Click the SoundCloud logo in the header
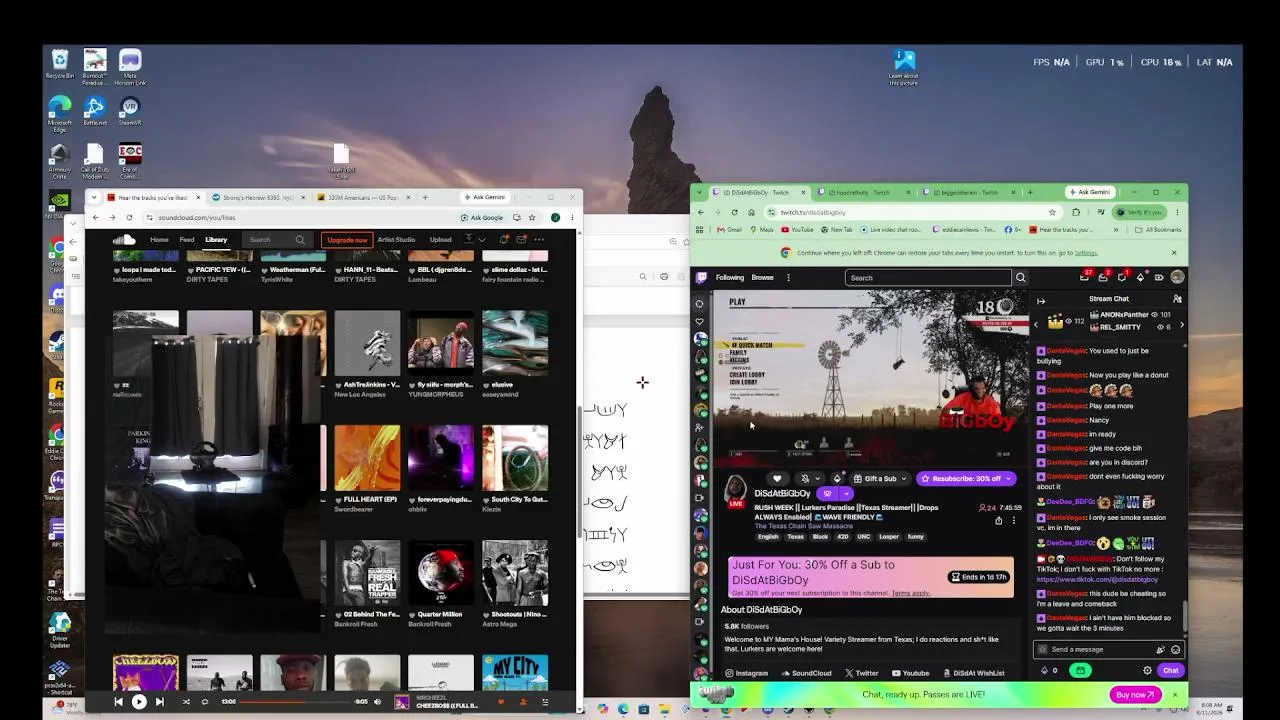The image size is (1280, 720). [124, 240]
